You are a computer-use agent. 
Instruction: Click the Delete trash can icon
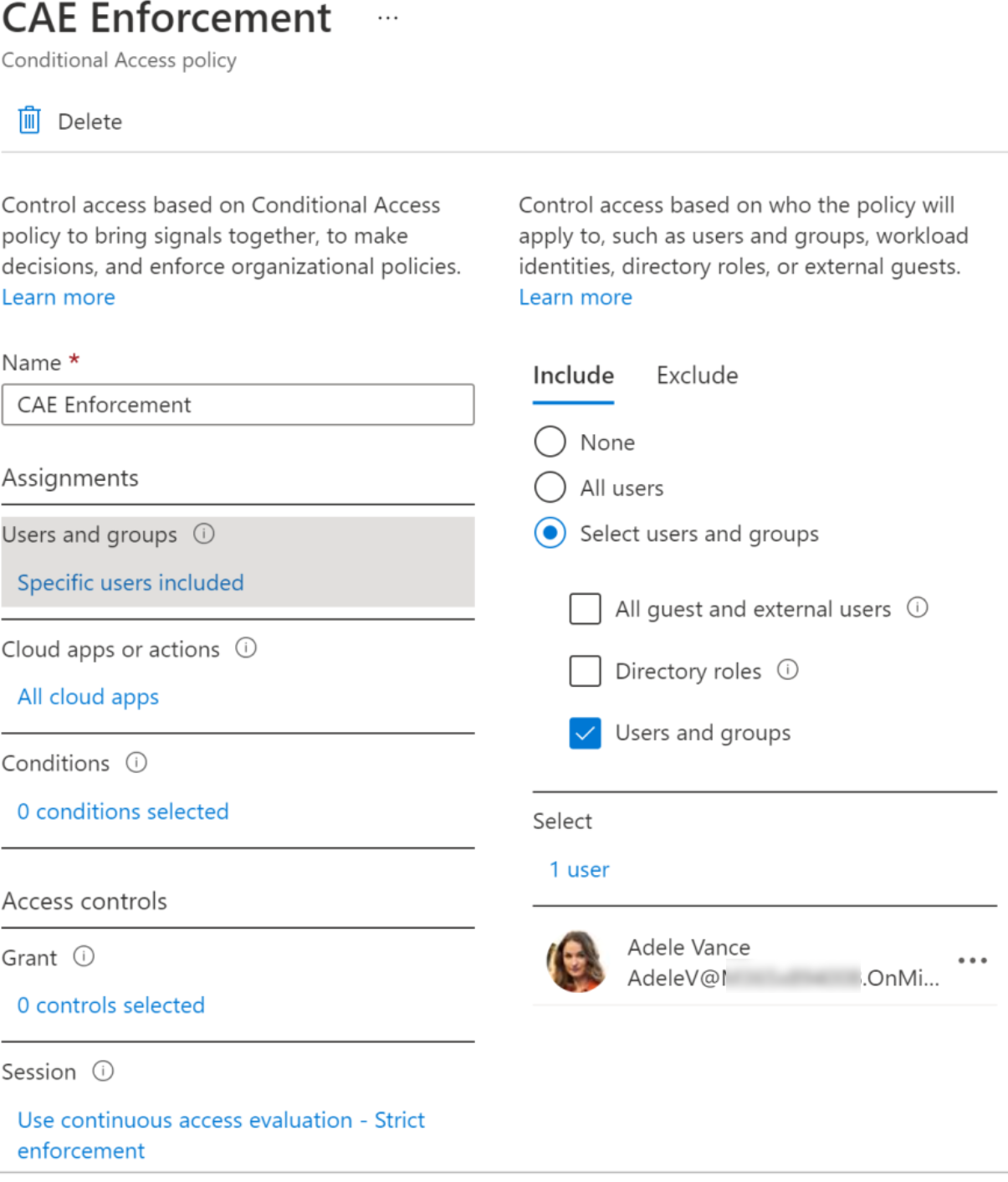click(29, 120)
